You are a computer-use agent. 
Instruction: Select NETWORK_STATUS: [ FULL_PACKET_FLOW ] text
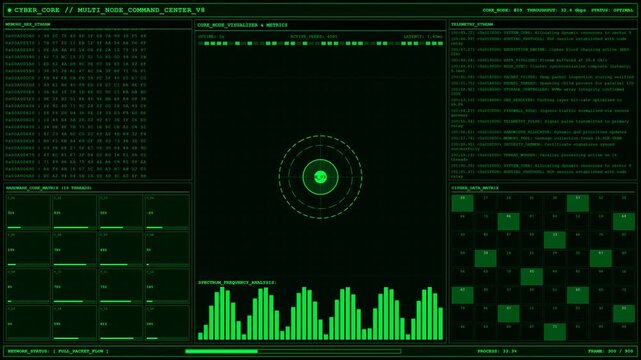58,351
